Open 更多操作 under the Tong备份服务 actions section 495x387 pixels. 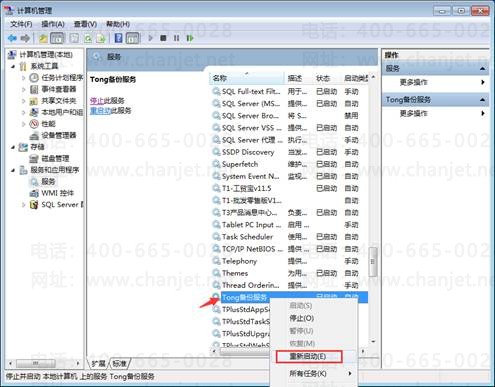pos(436,113)
